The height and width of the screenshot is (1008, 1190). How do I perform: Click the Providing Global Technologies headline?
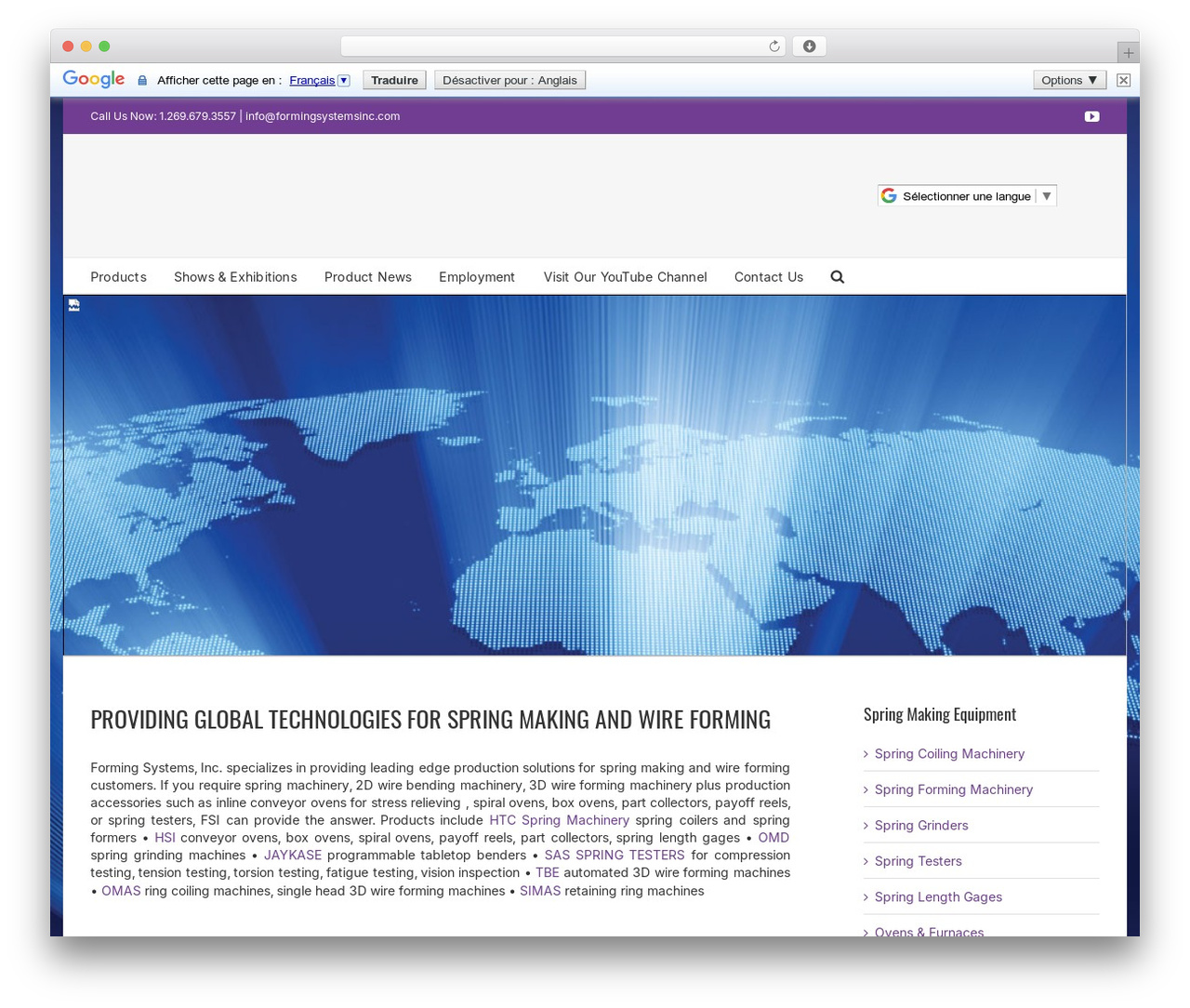tap(430, 720)
